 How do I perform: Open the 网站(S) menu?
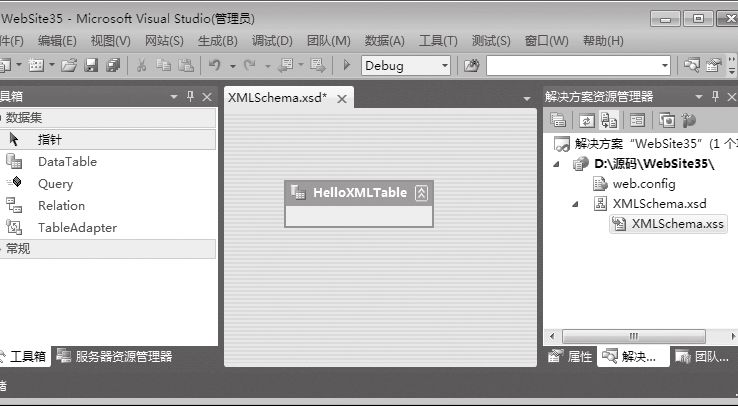tap(164, 41)
